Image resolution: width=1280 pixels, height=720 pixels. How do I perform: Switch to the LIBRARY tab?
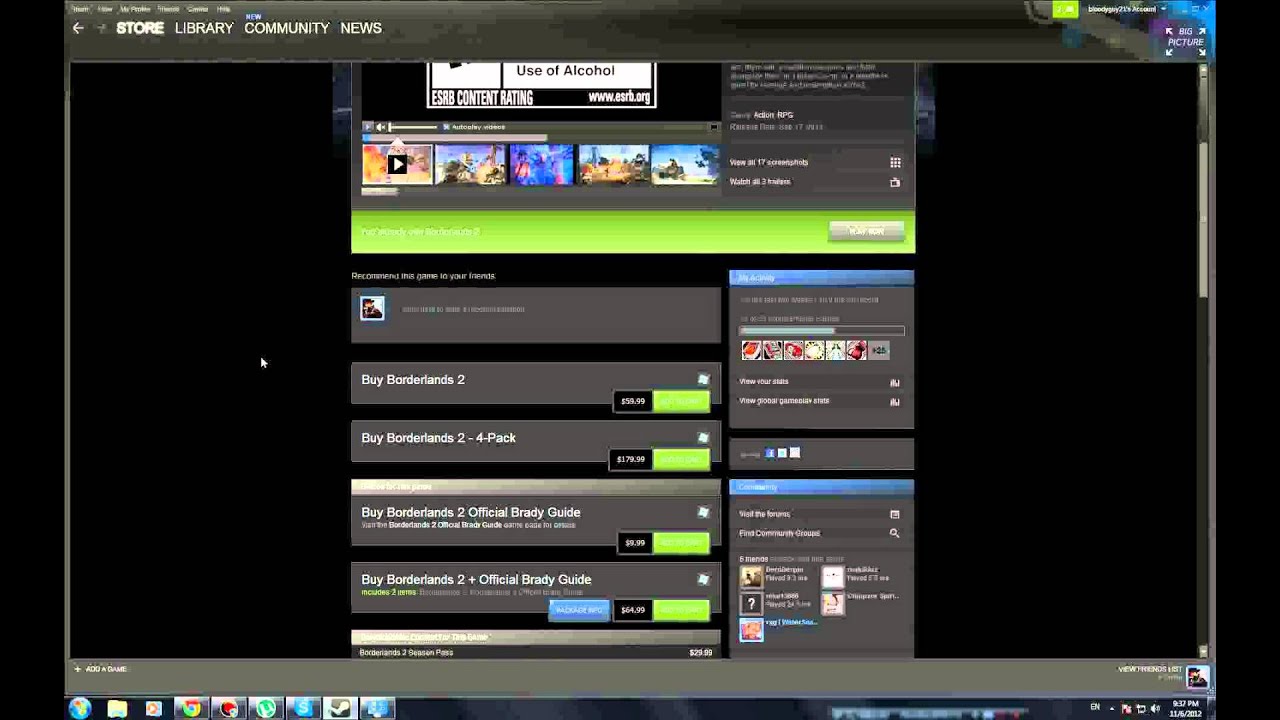click(x=204, y=28)
